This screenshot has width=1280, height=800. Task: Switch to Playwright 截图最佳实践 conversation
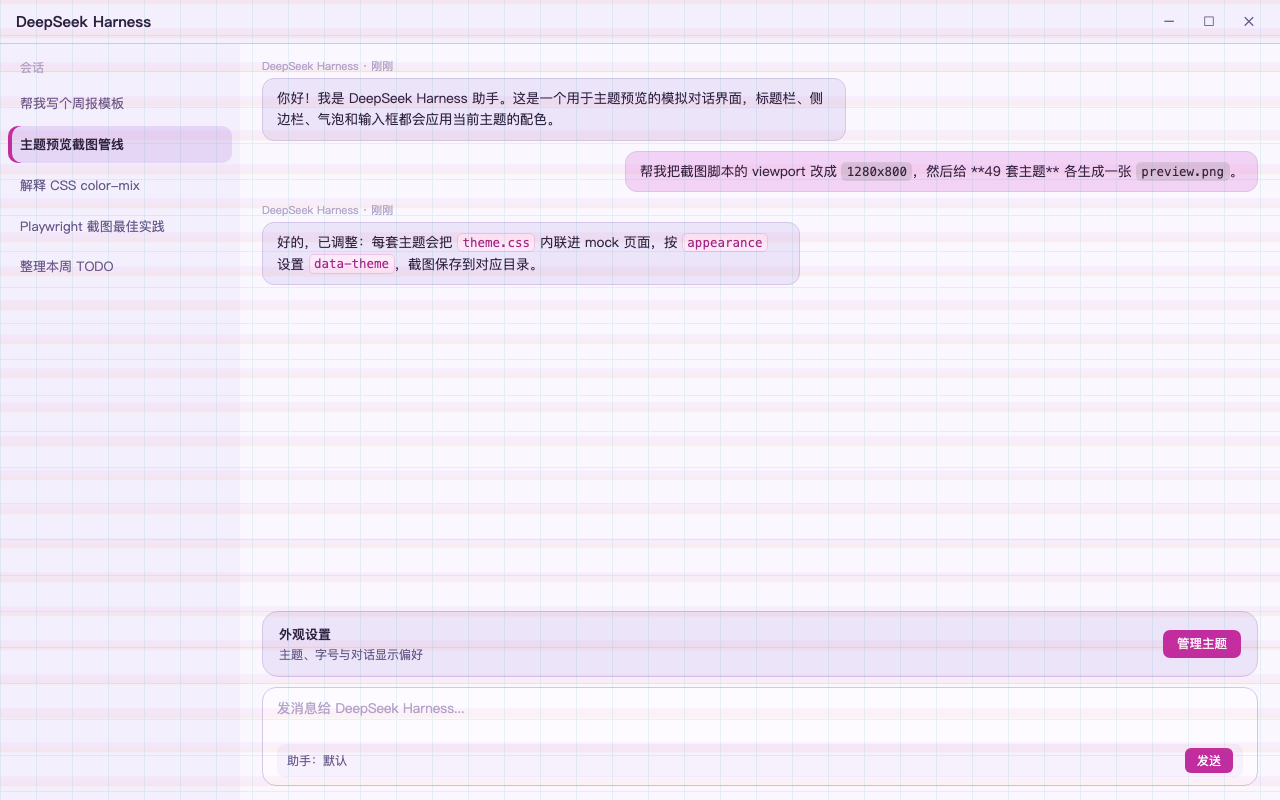120,226
